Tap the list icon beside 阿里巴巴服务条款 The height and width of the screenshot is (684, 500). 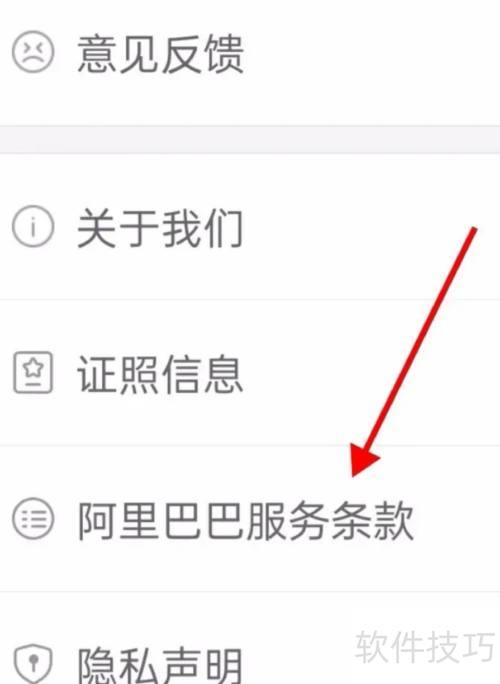33,518
